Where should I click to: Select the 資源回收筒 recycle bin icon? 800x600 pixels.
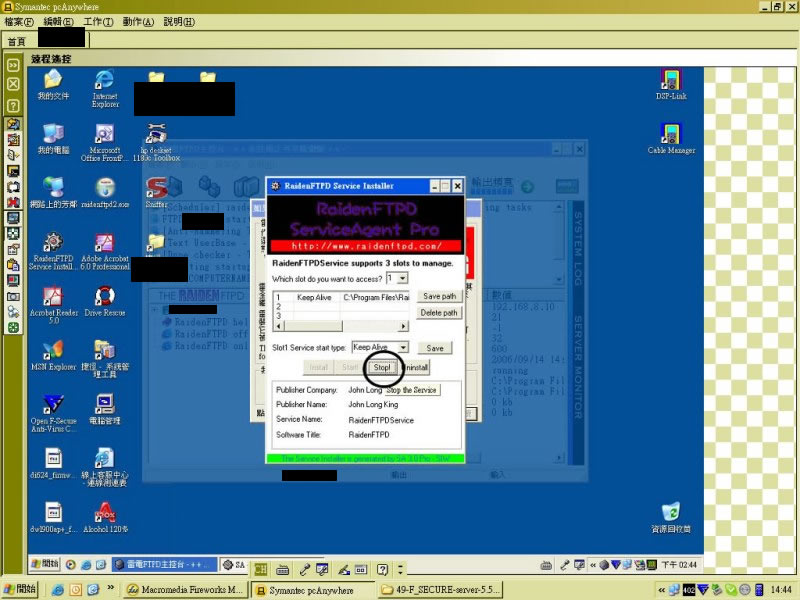(x=671, y=517)
